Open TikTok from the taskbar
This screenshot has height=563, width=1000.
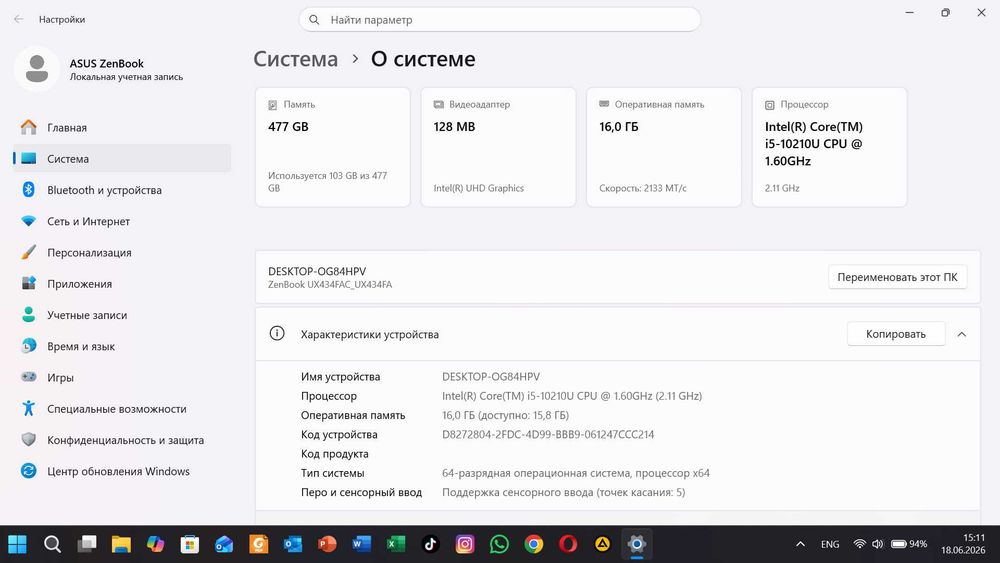[430, 544]
